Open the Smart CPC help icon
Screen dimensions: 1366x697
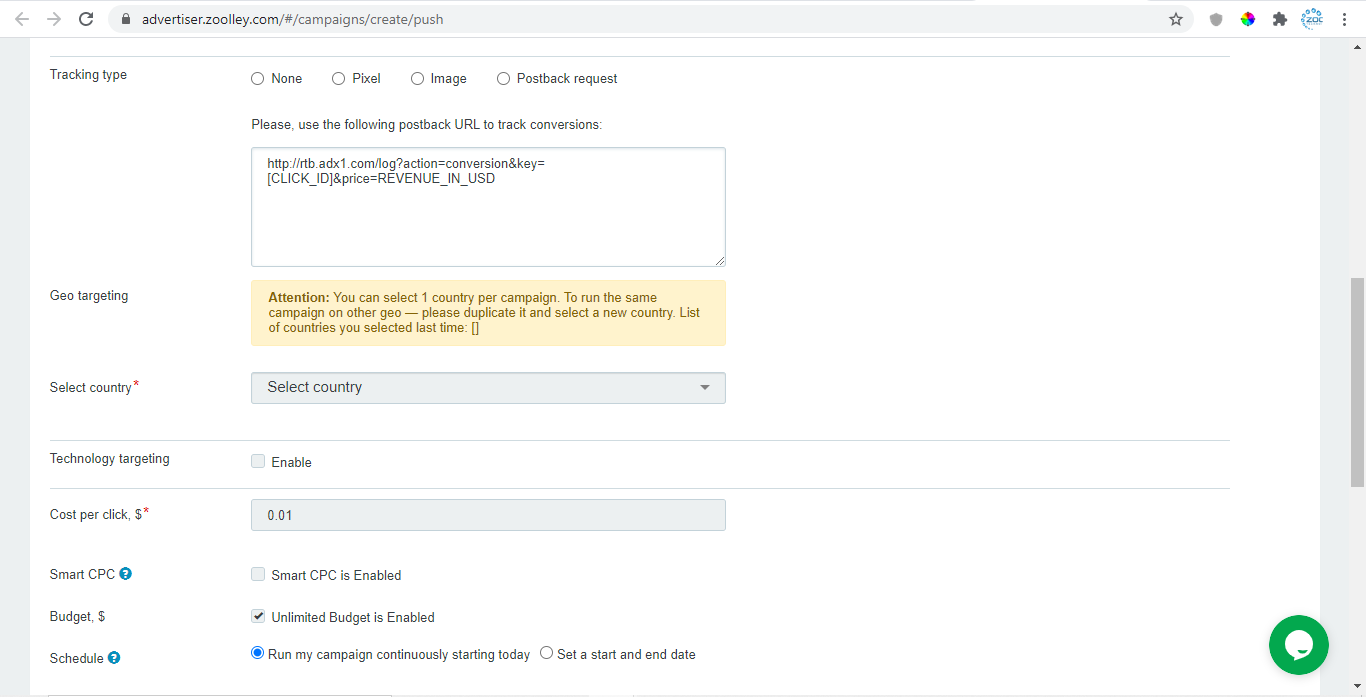(x=124, y=573)
